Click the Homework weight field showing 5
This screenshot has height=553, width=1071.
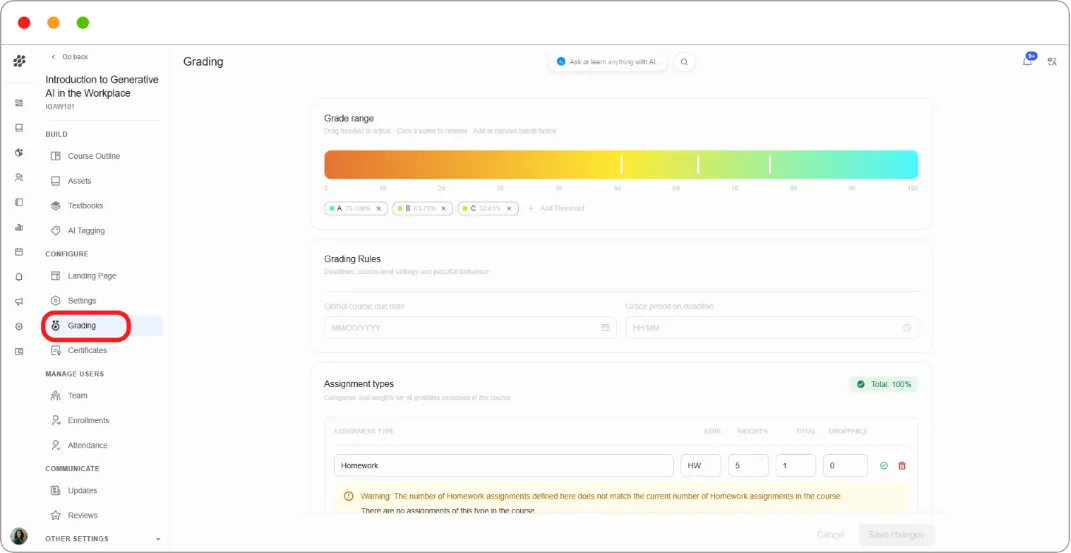pyautogui.click(x=749, y=466)
